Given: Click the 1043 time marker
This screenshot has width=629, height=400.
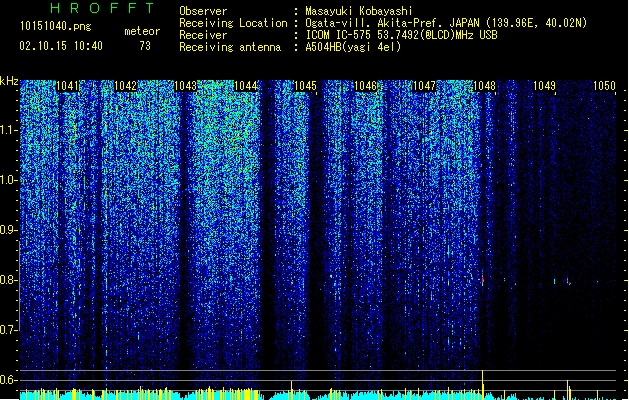Looking at the screenshot, I should [186, 86].
